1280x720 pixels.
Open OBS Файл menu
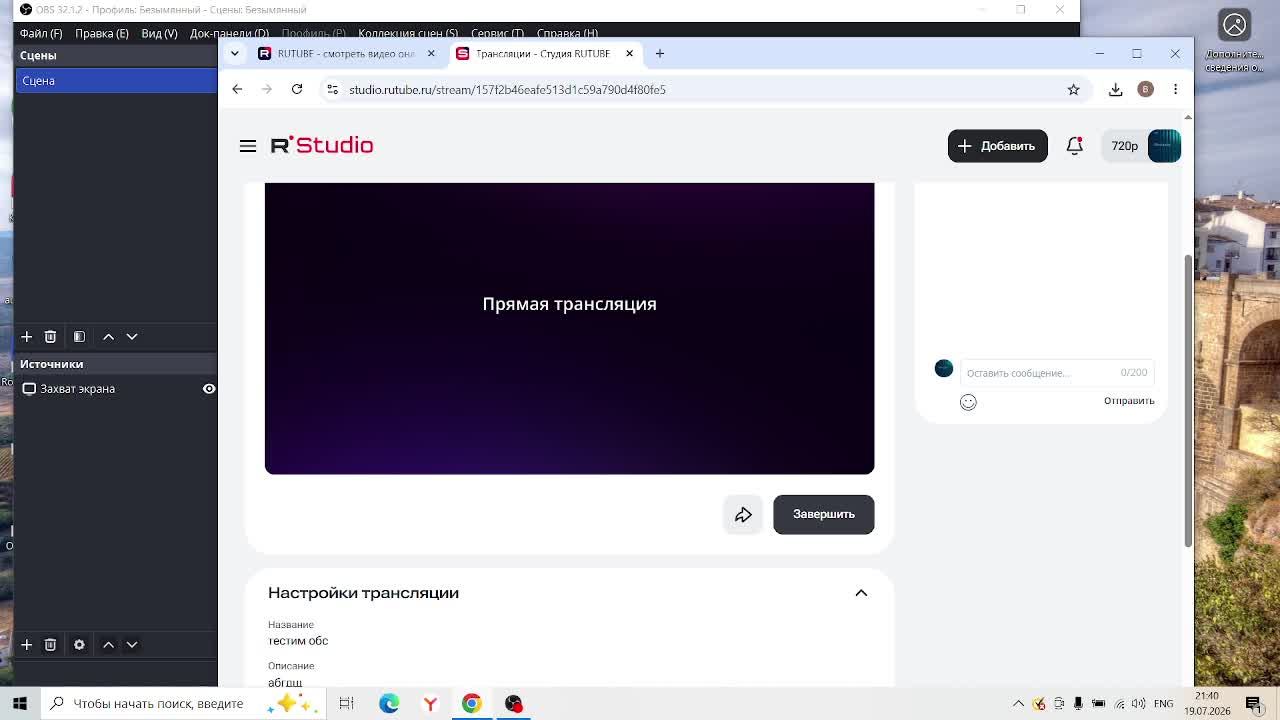[x=40, y=33]
